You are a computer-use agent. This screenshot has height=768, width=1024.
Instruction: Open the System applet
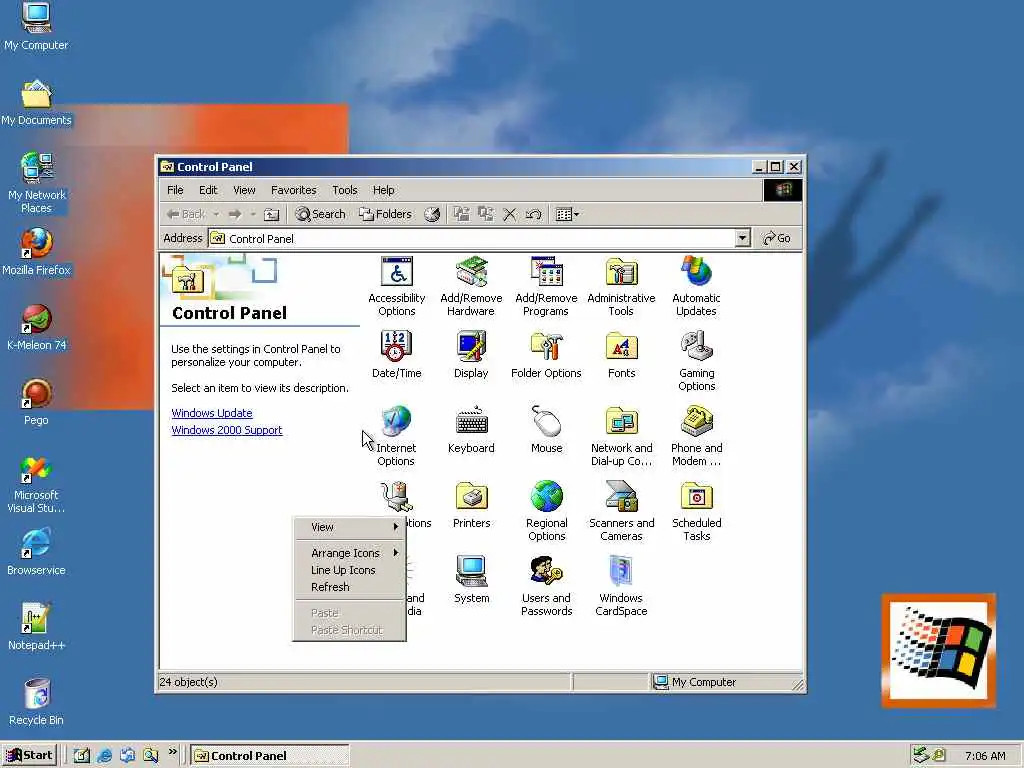(471, 580)
